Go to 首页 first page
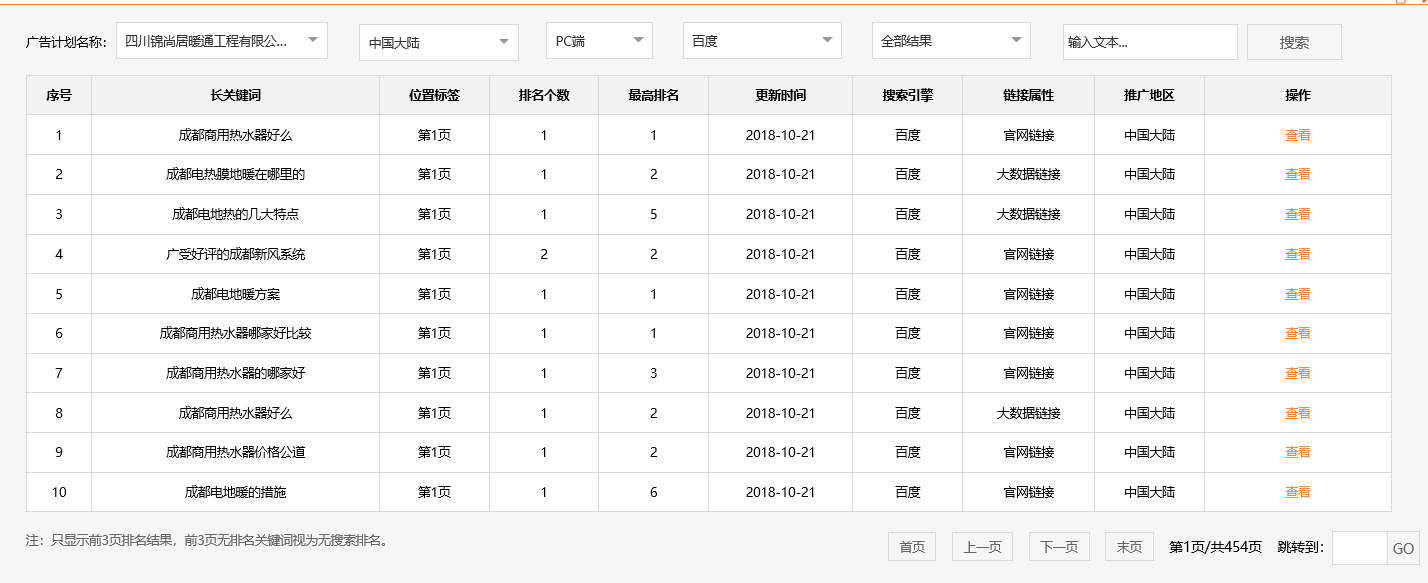Screen dimensions: 1428x583 (x=911, y=546)
